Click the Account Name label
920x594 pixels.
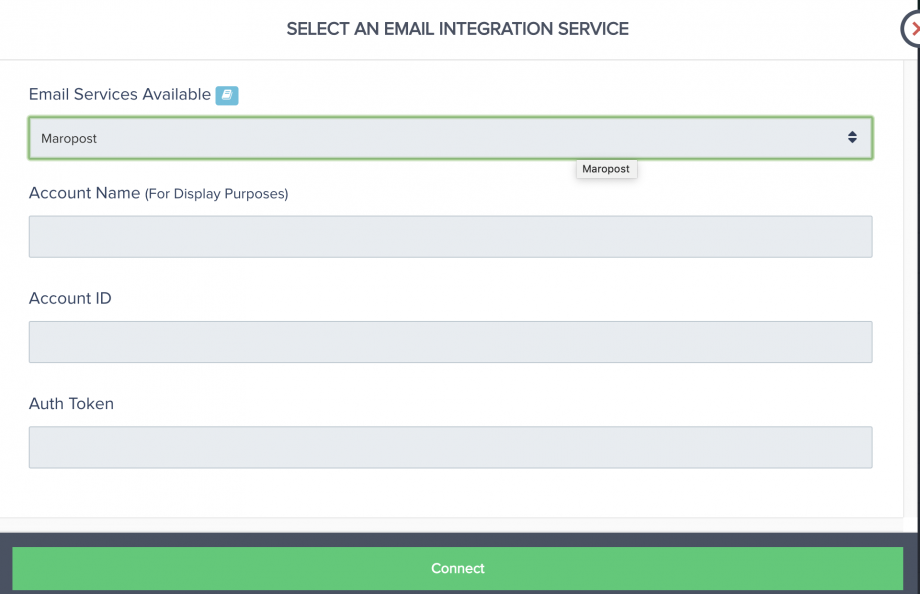tap(85, 193)
